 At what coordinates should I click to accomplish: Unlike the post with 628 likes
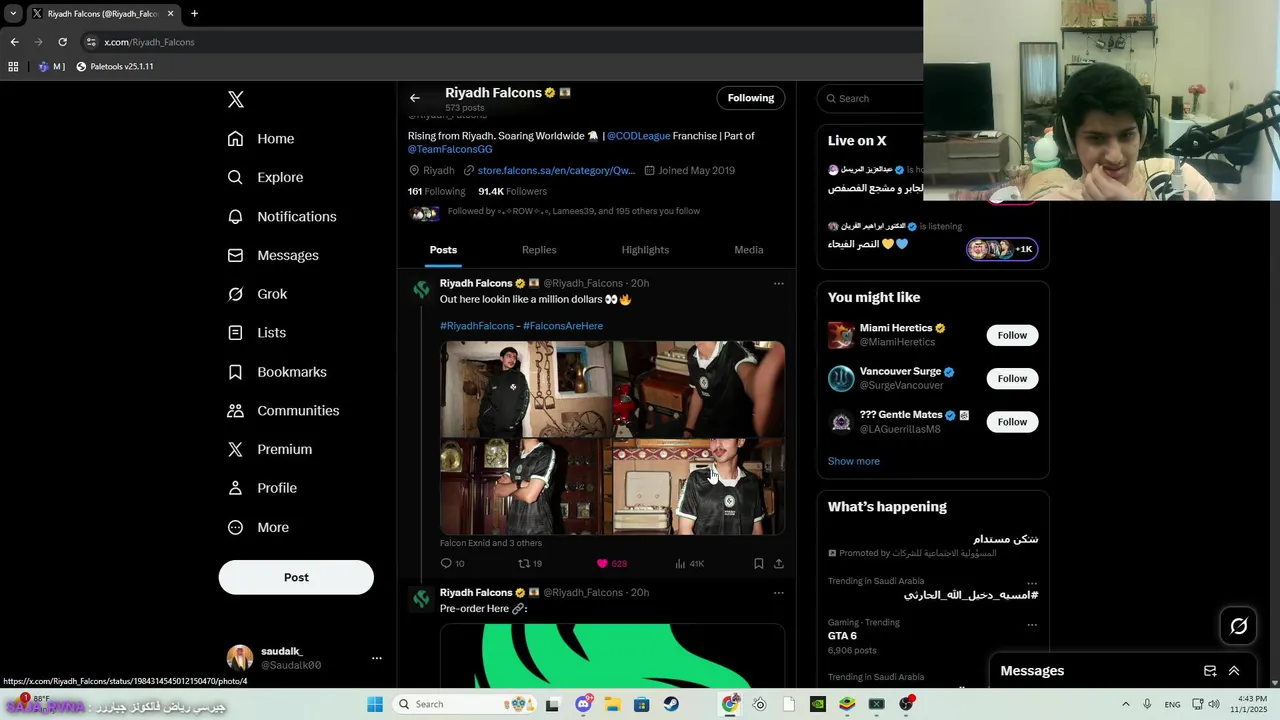611,564
